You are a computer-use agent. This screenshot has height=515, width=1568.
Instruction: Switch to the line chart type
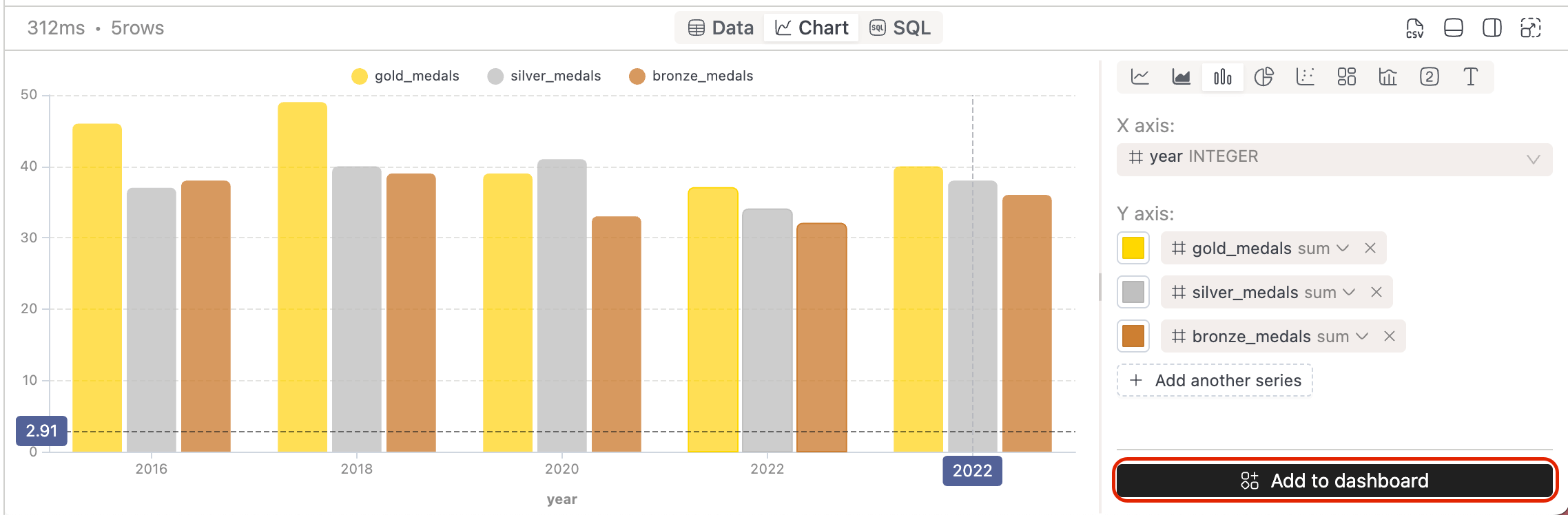1140,76
